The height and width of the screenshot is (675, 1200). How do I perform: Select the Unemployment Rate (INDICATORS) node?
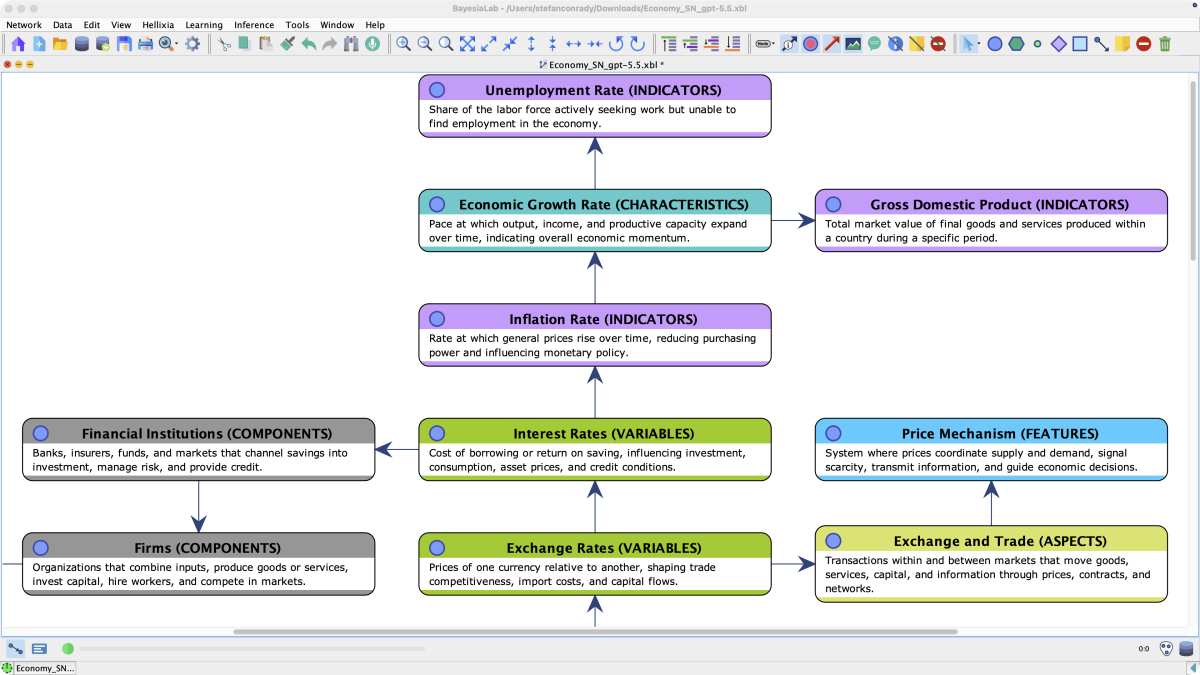(x=595, y=106)
